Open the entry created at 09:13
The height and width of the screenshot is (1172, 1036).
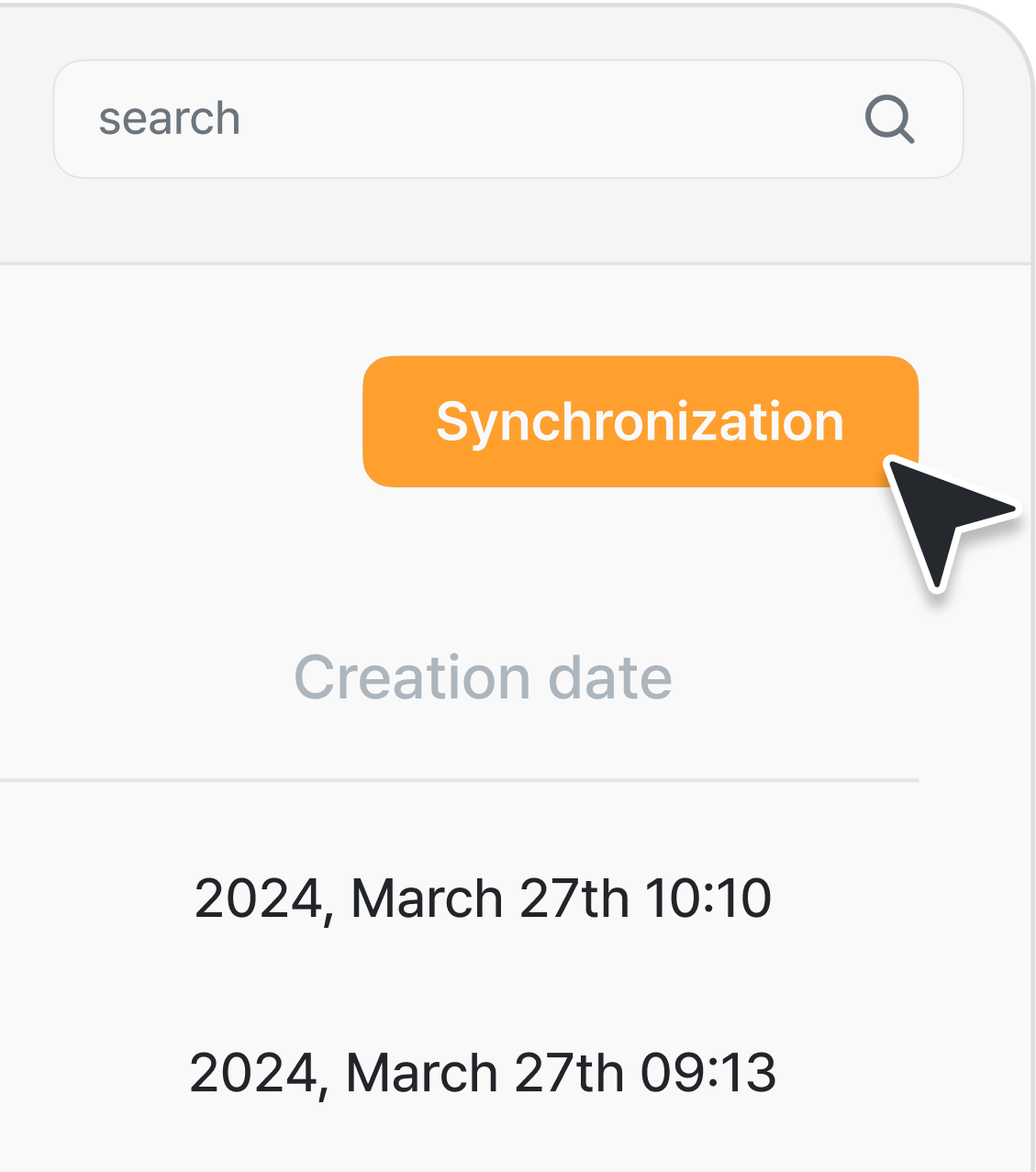[483, 1072]
